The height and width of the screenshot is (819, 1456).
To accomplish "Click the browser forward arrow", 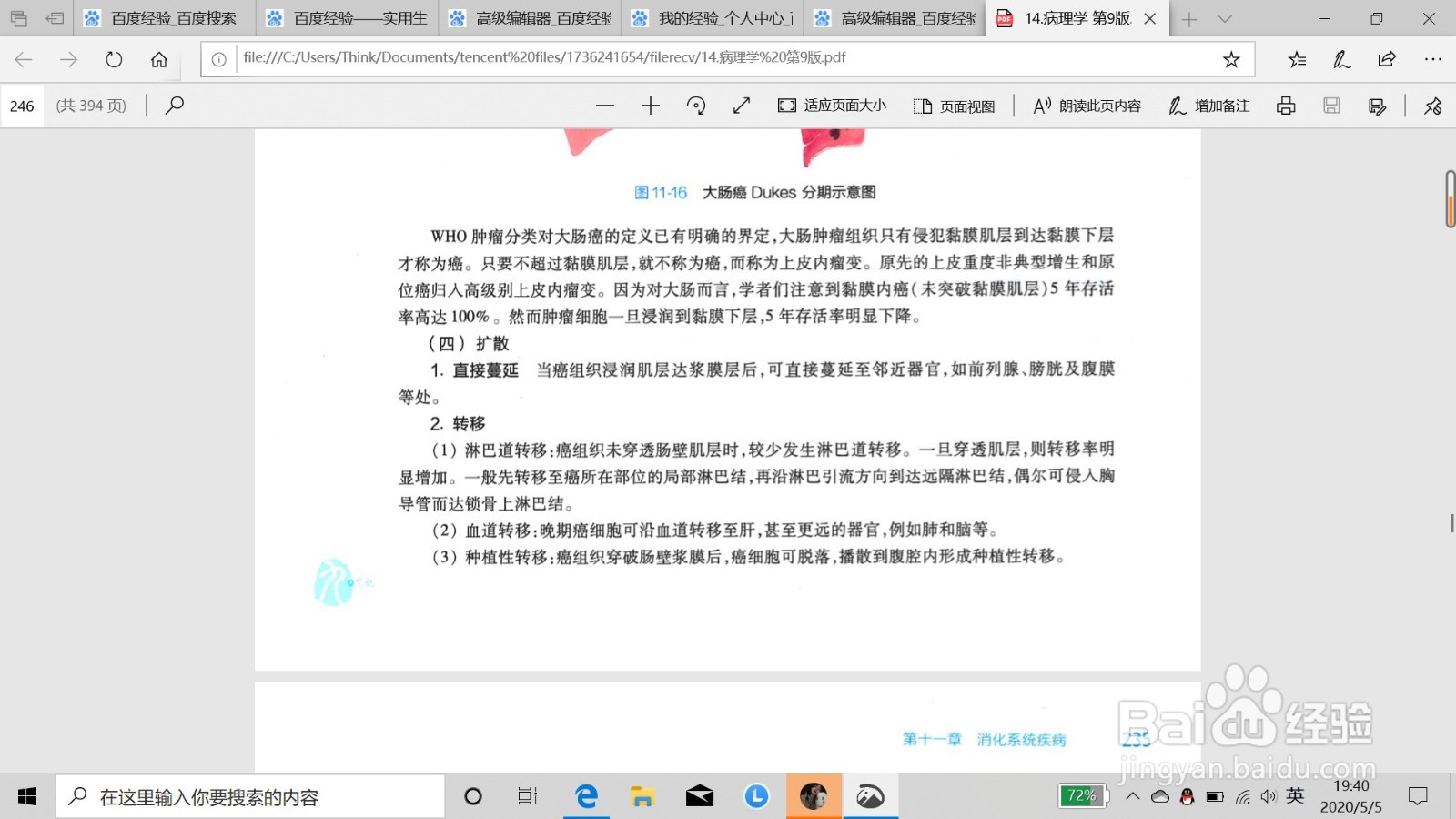I will (x=68, y=59).
